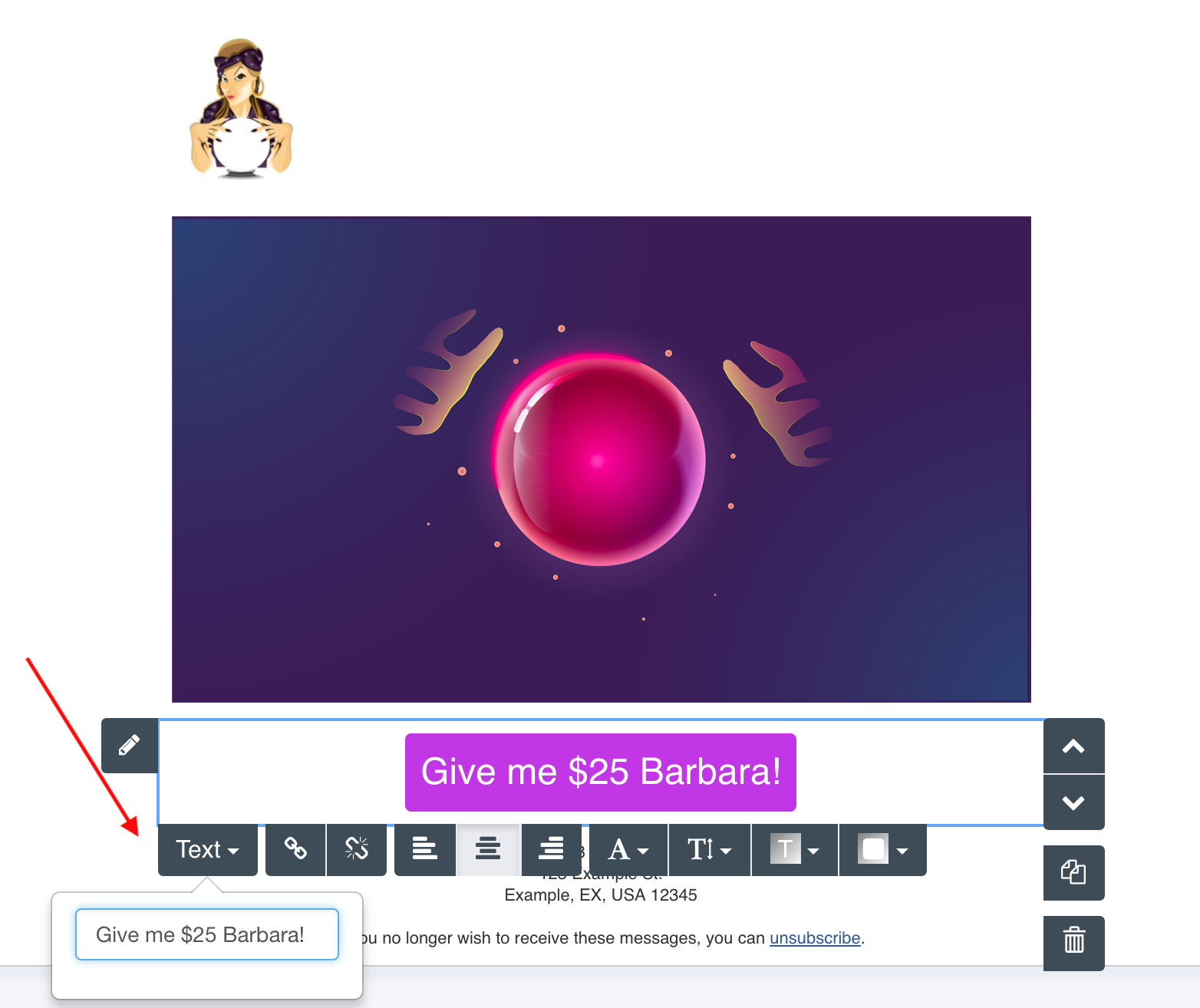Delete the block with trash icon

[1073, 943]
